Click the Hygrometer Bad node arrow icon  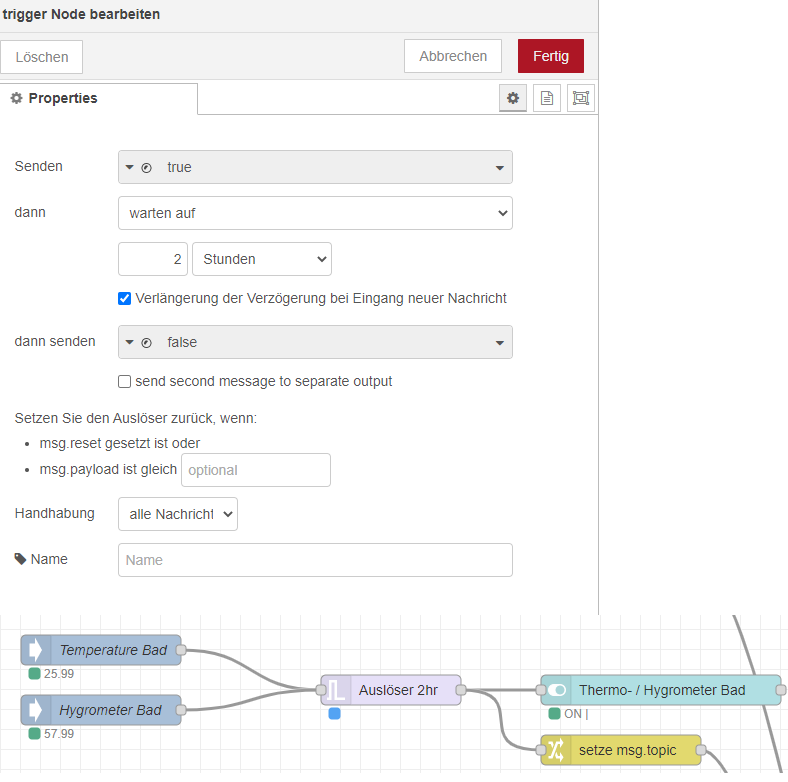tap(35, 710)
